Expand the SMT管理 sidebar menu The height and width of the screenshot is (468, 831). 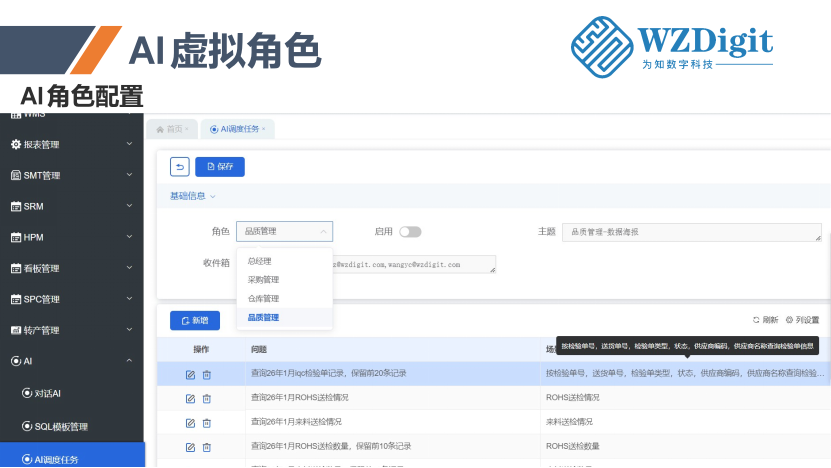(x=72, y=175)
